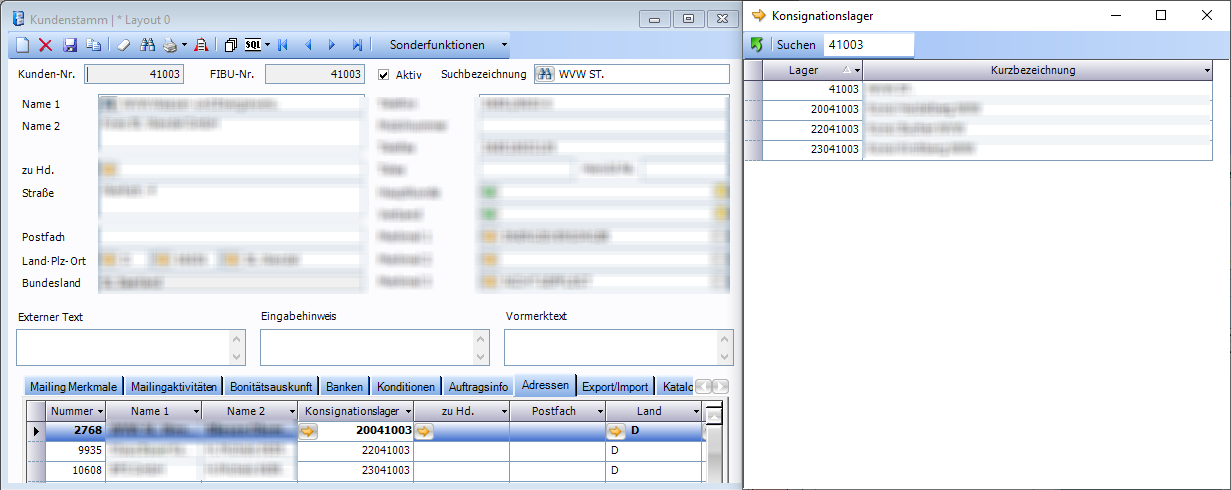Open the Bonitätsauskunft tab

point(271,387)
